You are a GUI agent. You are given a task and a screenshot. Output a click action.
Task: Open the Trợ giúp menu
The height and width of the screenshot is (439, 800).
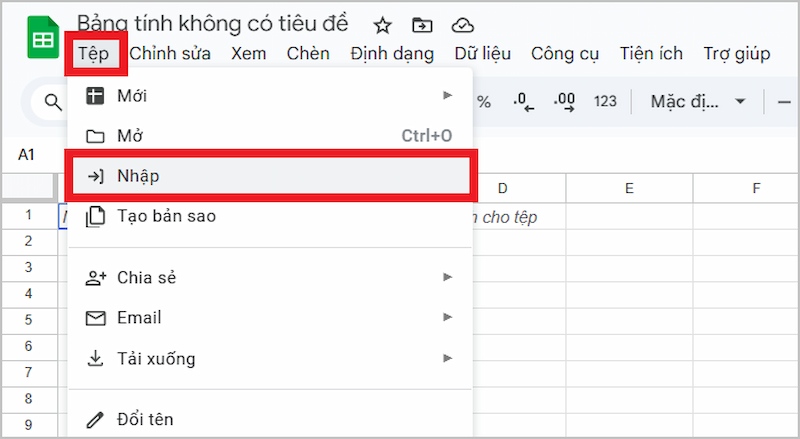[x=737, y=54]
